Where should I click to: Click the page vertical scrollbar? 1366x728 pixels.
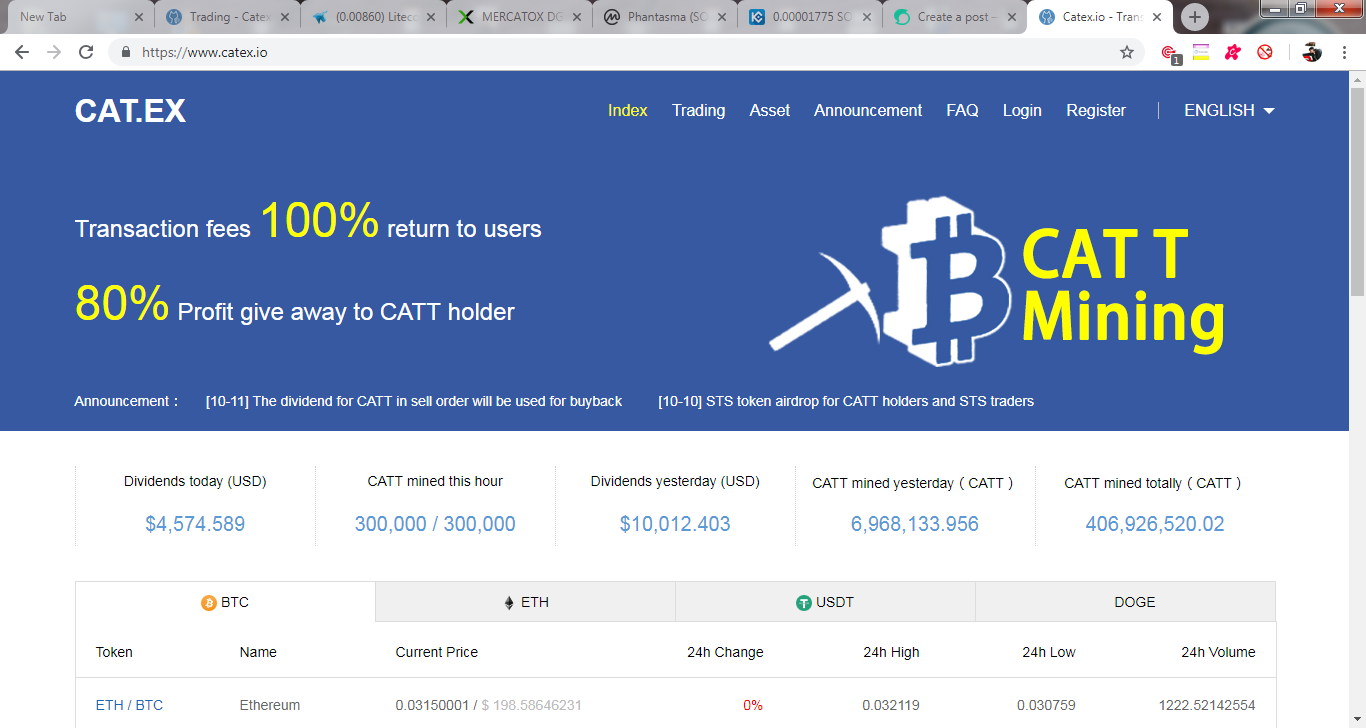pos(1357,190)
